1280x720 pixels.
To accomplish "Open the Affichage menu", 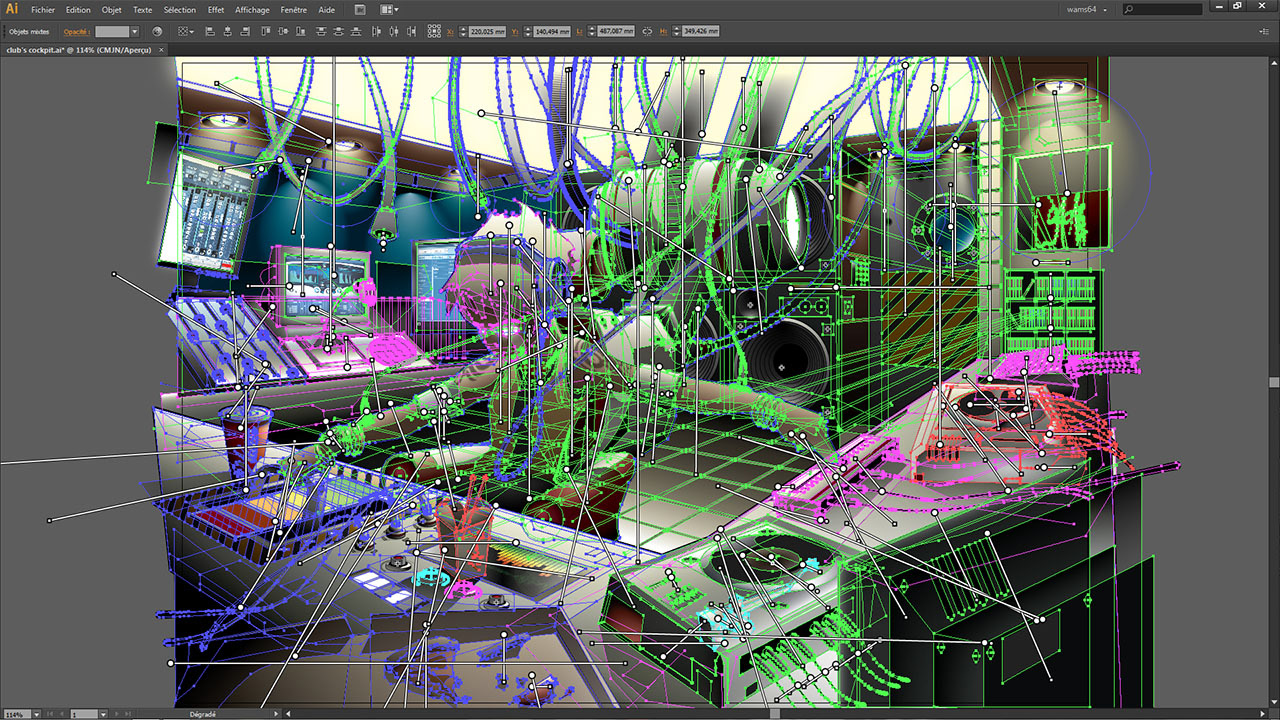I will [252, 10].
